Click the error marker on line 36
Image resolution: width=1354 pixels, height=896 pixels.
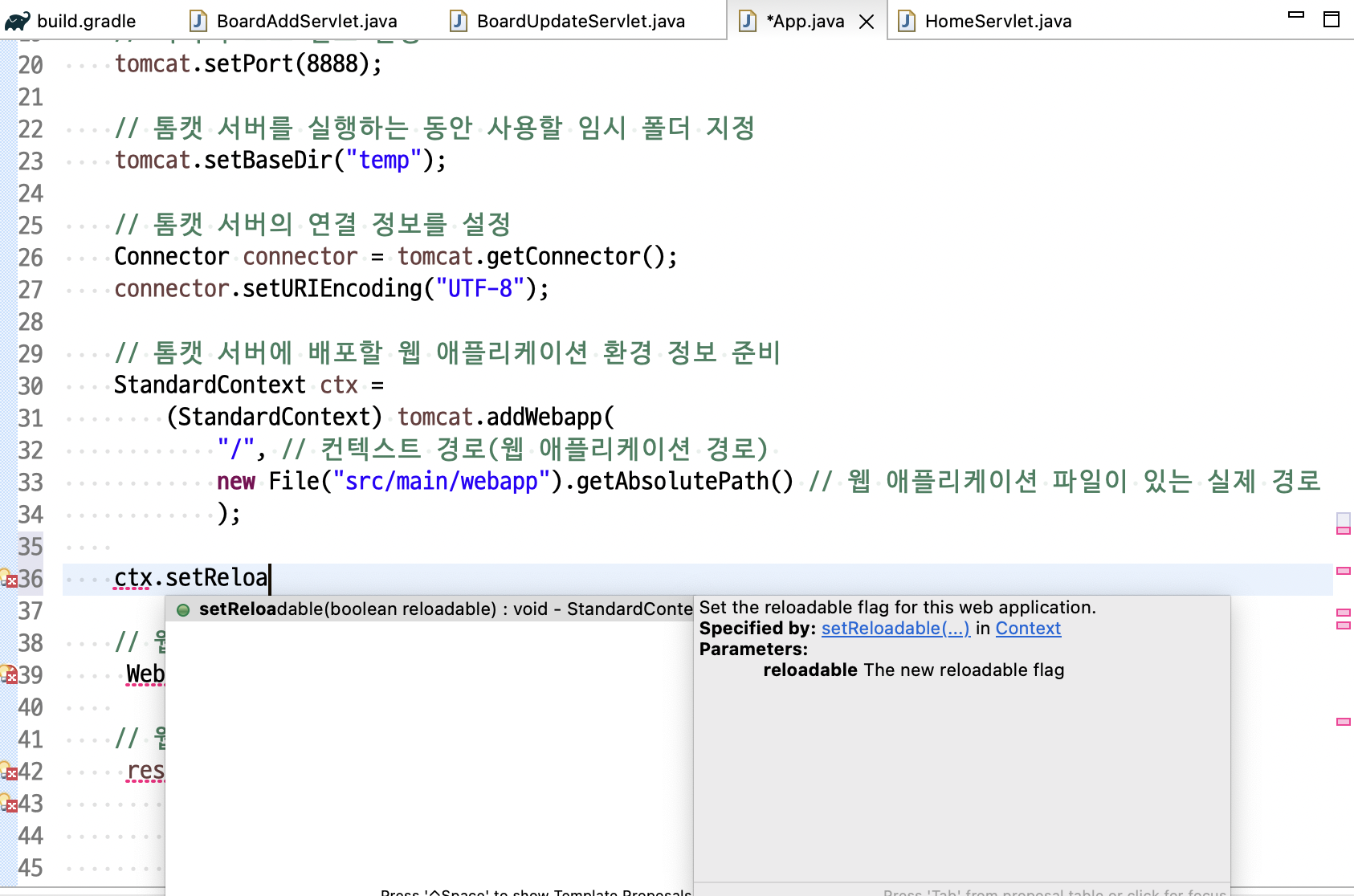[x=9, y=578]
